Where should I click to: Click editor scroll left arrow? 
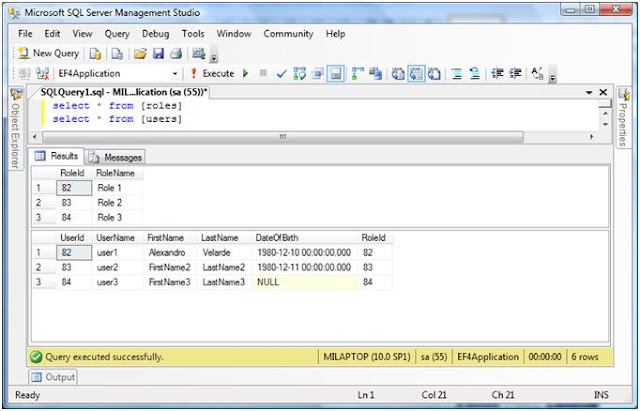click(35, 137)
